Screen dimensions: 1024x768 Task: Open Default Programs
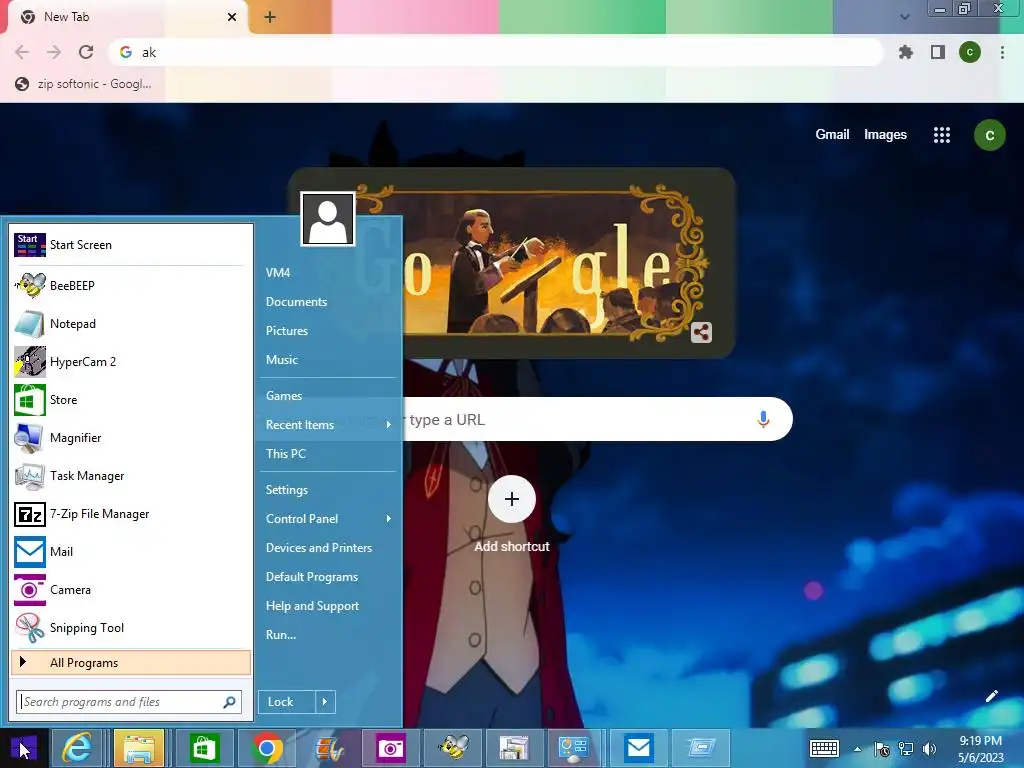click(x=312, y=577)
